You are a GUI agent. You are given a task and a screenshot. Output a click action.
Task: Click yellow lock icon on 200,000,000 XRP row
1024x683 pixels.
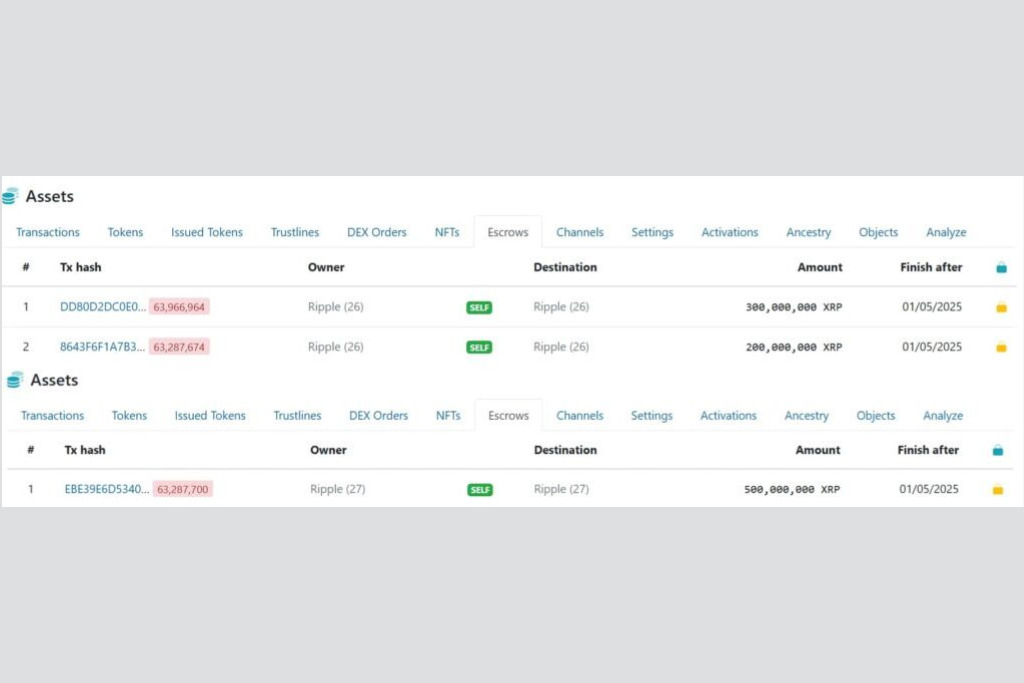pos(1001,347)
